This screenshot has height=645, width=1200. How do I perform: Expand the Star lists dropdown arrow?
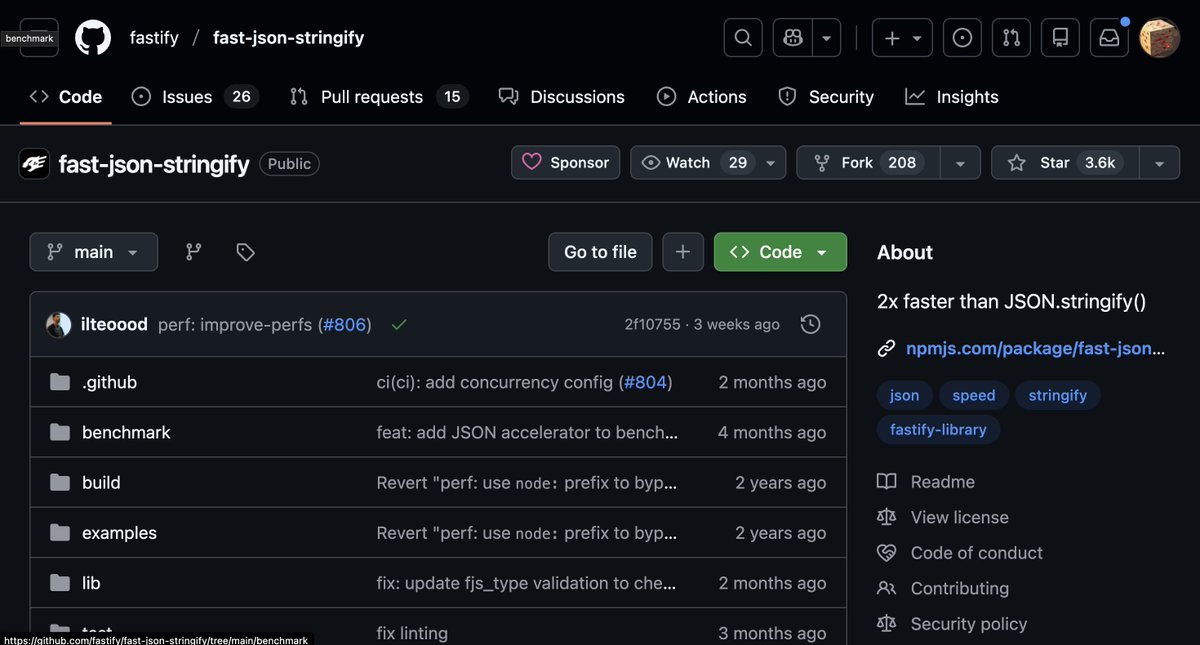[1160, 162]
